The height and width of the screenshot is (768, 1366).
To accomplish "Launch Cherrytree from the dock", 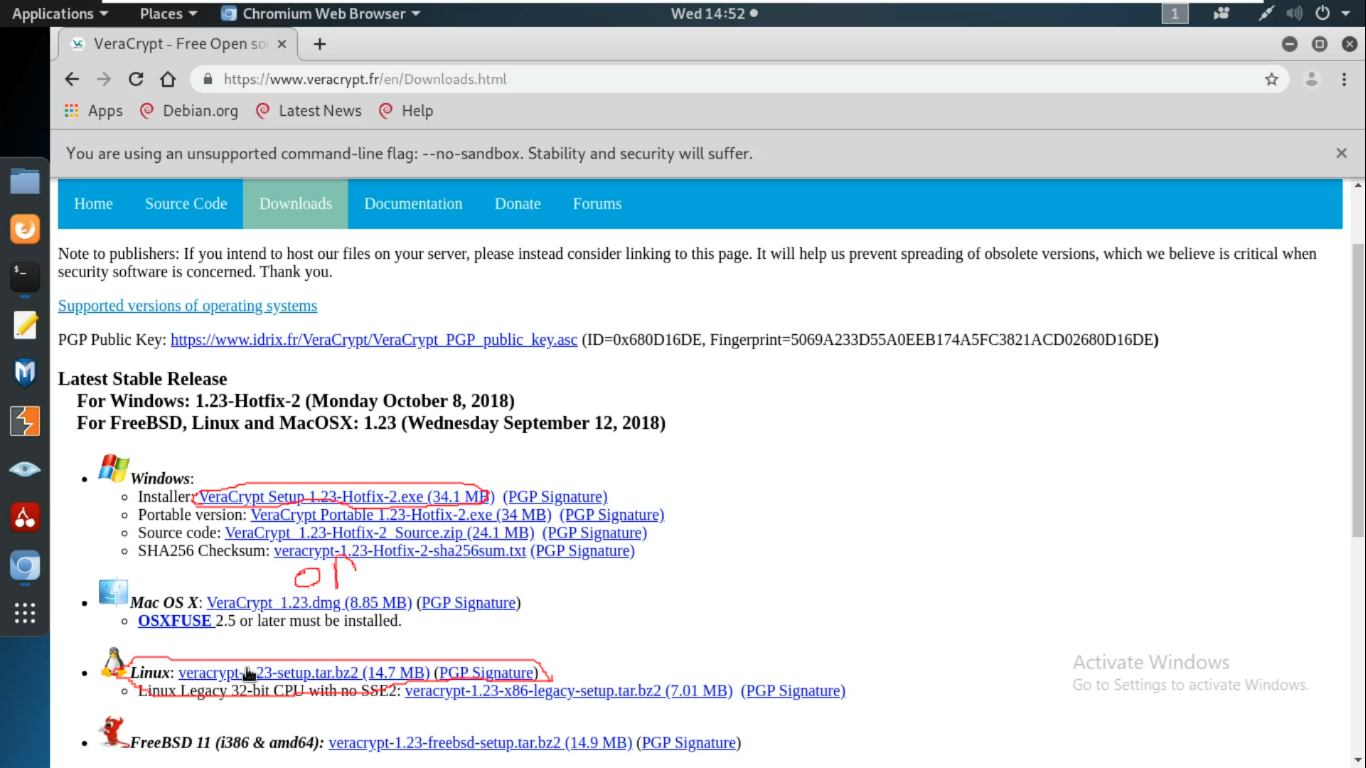I will [x=25, y=517].
